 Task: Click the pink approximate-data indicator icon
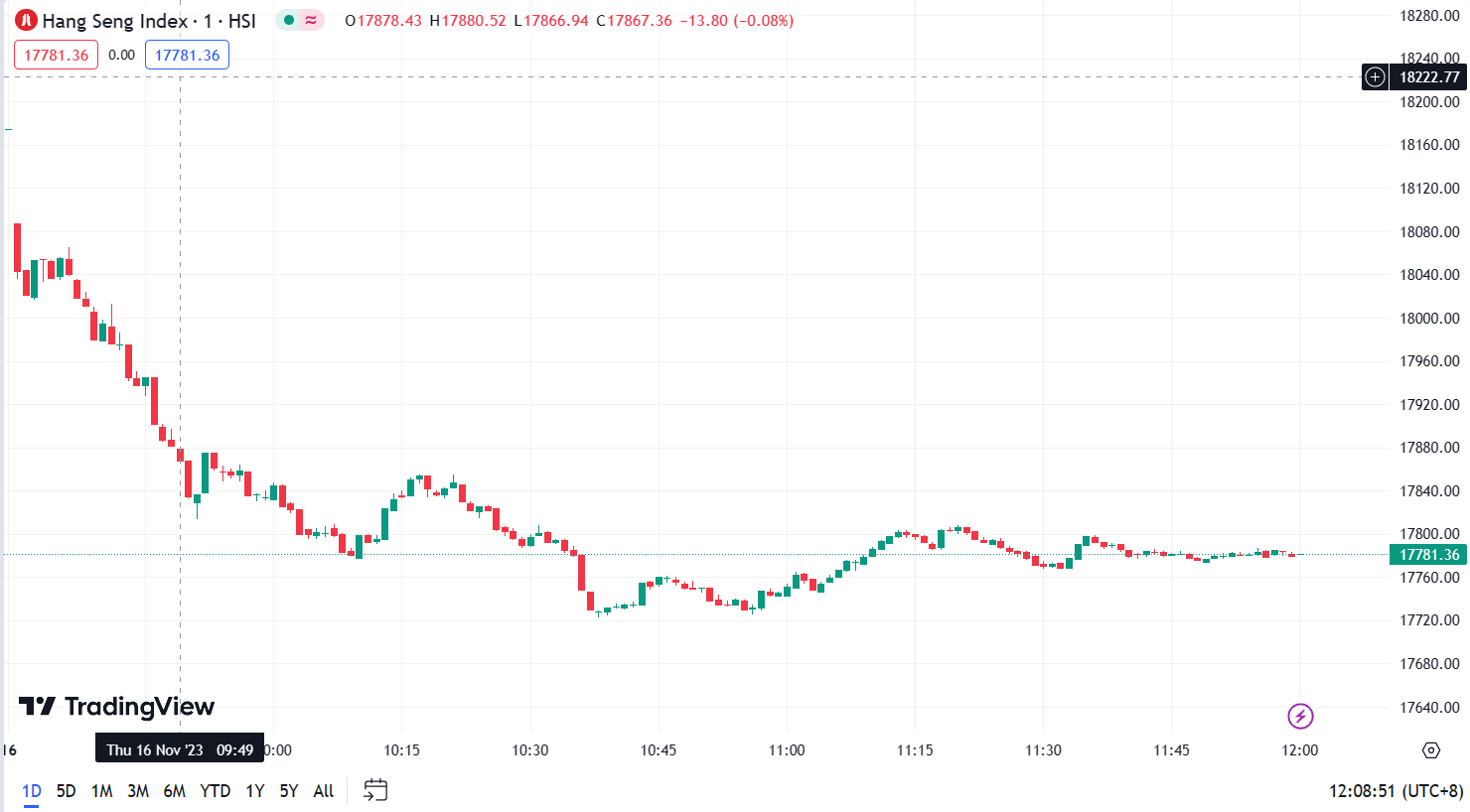point(312,21)
